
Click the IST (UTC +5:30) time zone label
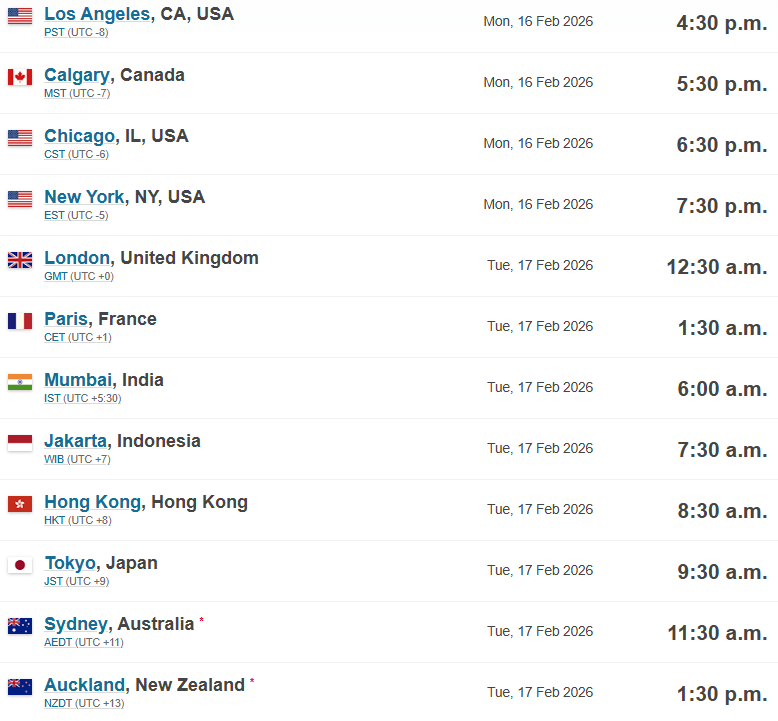pos(82,399)
